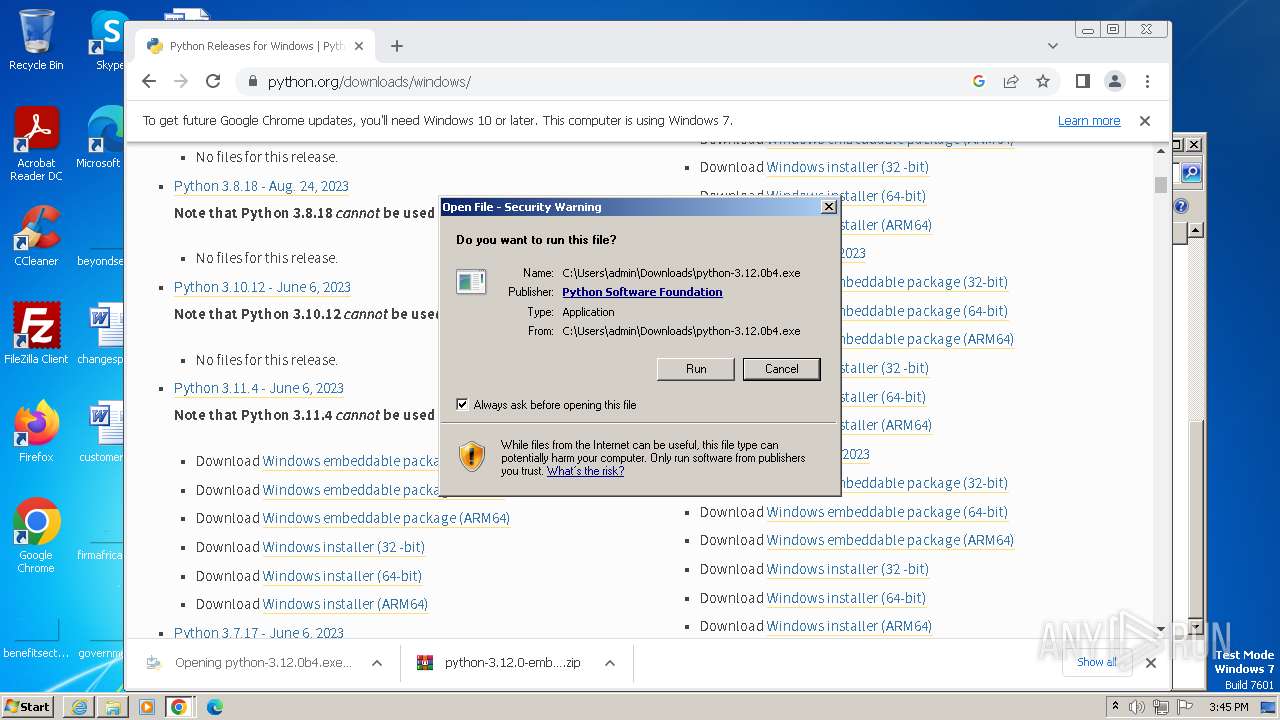Click the page scrollbar up arrow
Screen dimensions: 1280x720
point(1161,151)
